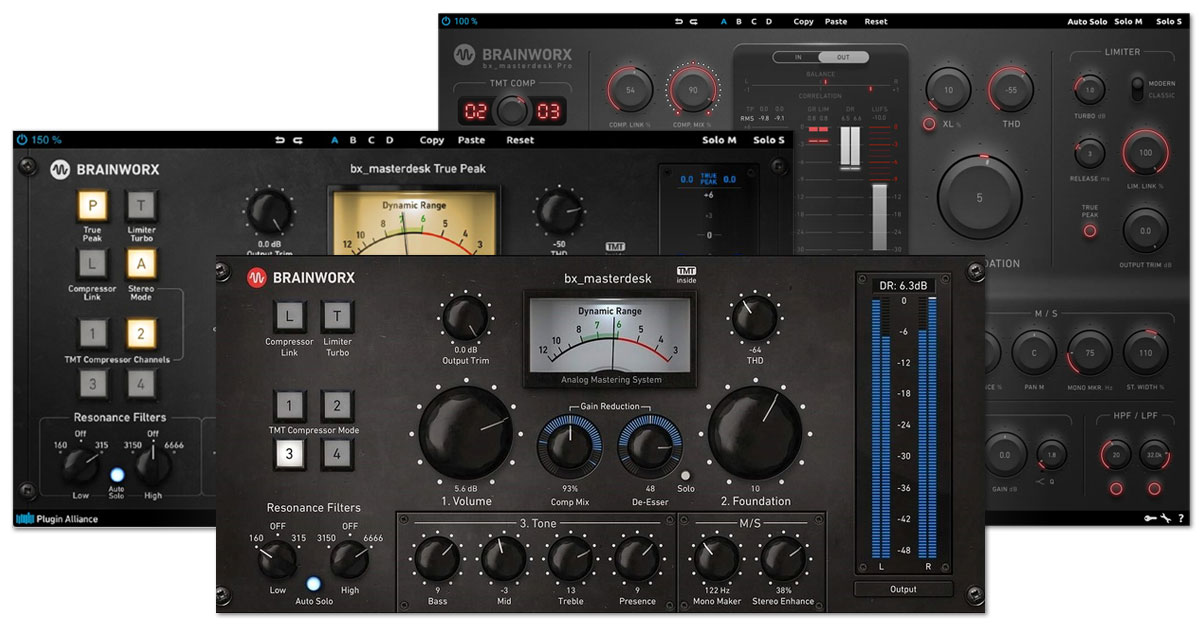Toggle Compressor Link L in bx_masterdesk window

point(289,316)
